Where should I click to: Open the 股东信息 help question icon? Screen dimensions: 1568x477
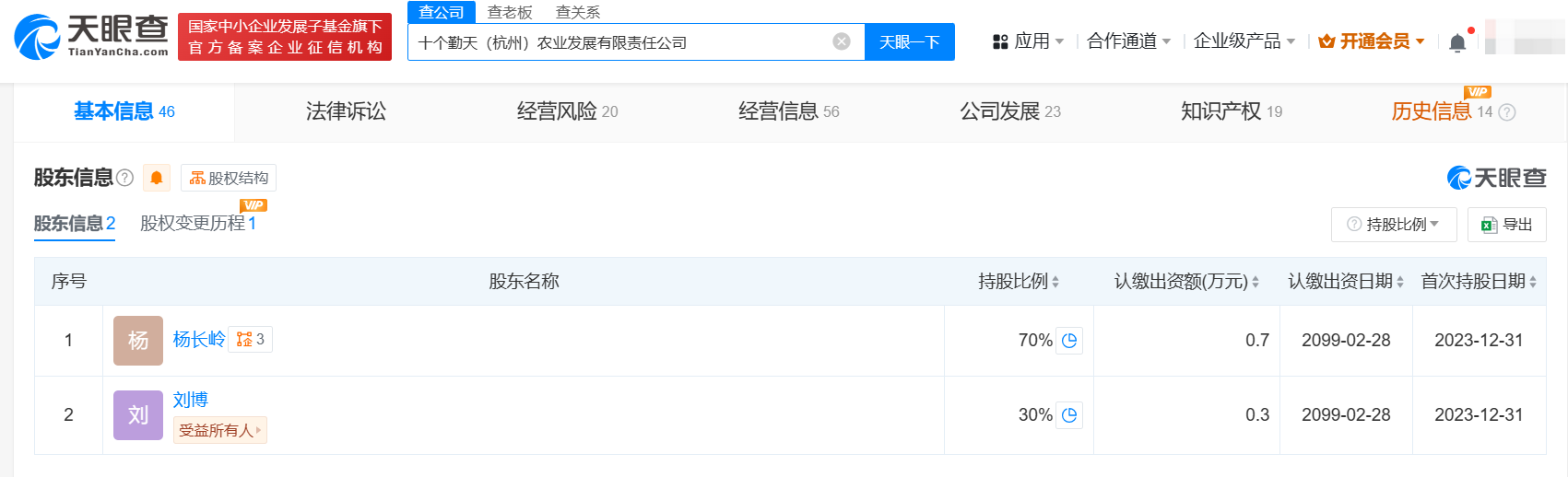coord(125,178)
